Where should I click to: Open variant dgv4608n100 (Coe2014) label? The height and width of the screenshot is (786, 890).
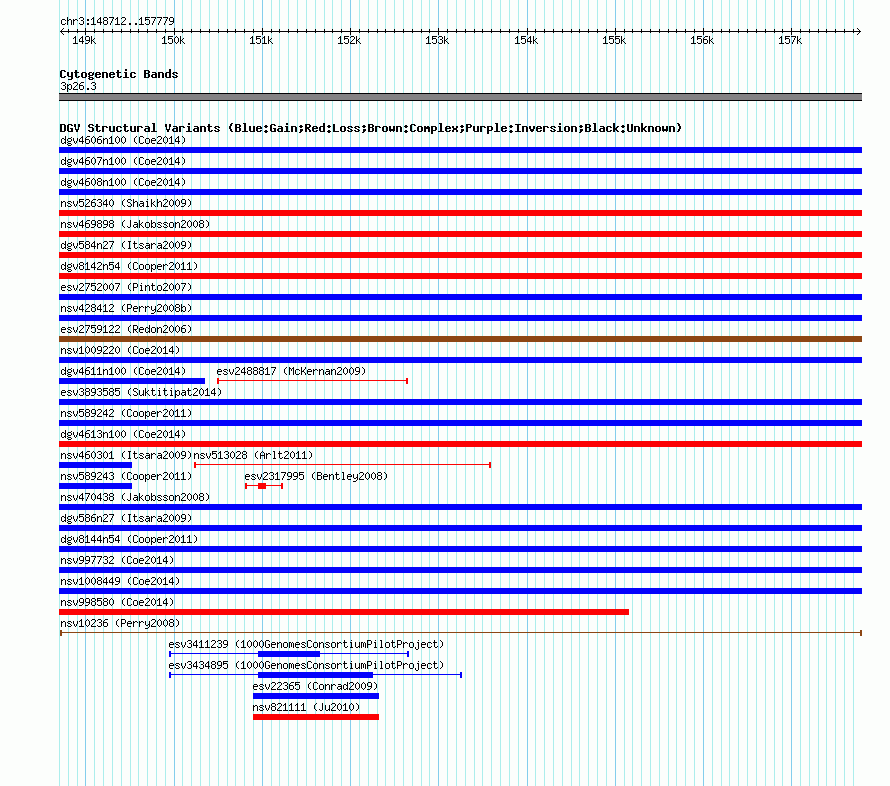(123, 182)
